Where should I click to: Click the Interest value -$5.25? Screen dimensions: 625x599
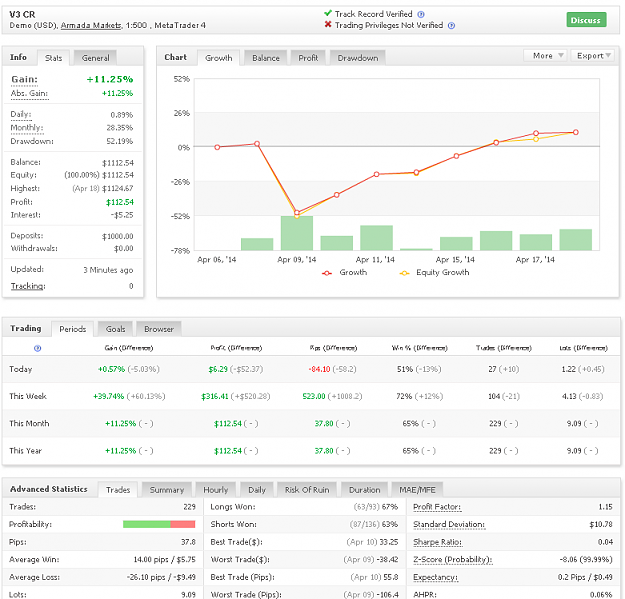[122, 215]
